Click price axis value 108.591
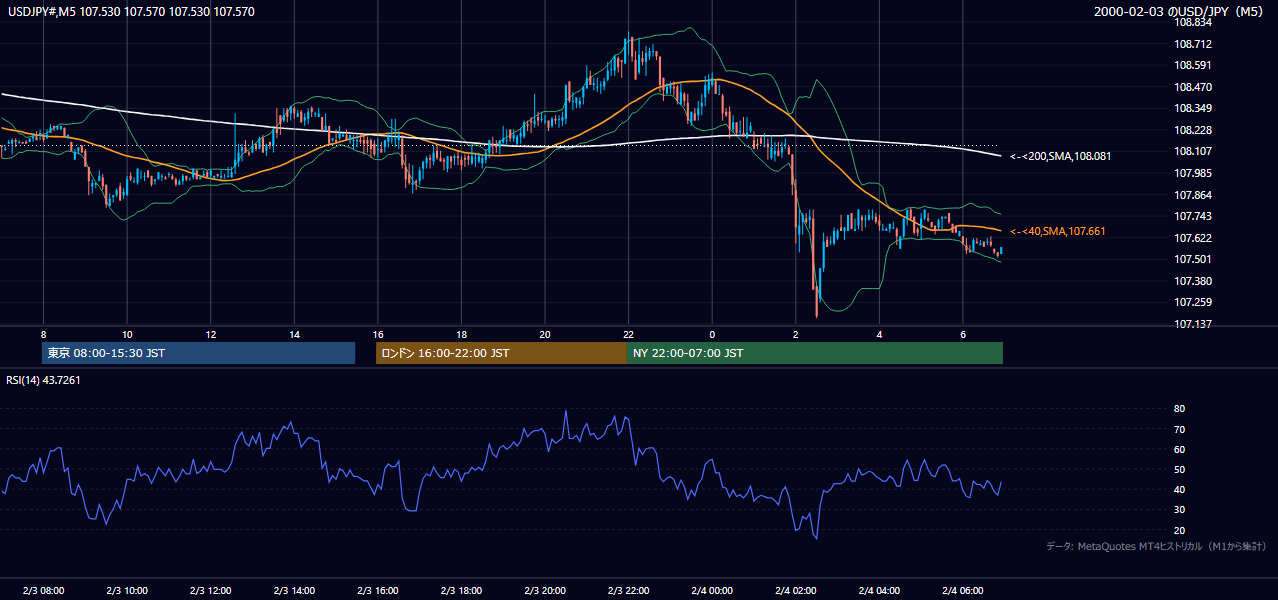 click(x=1193, y=65)
